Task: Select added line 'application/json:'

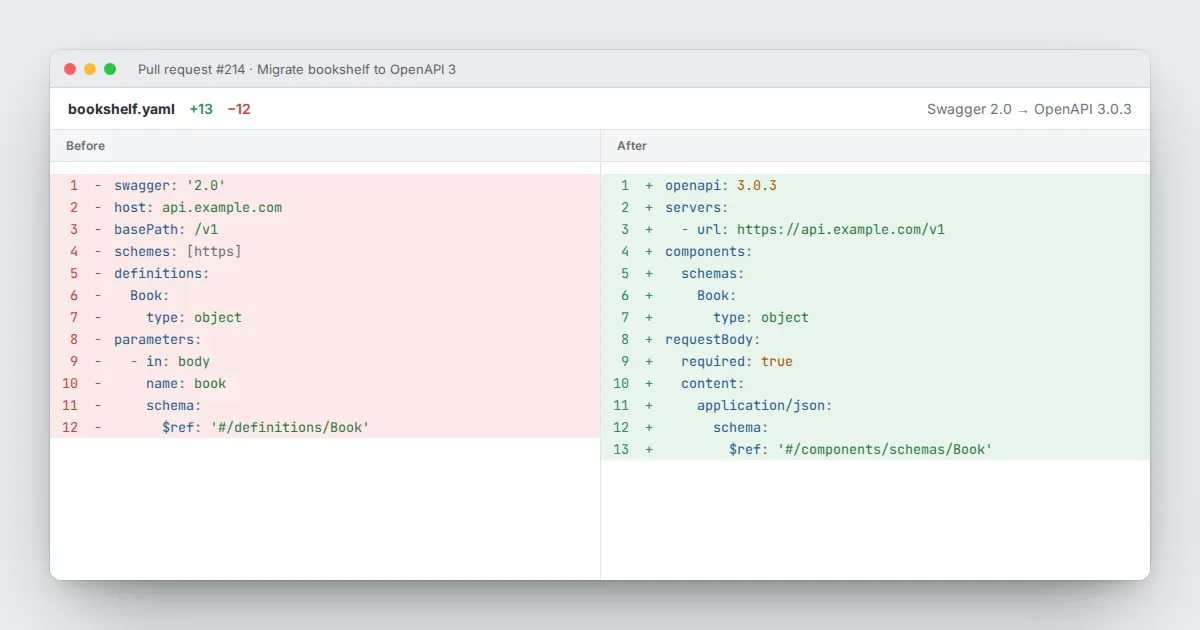Action: coord(875,406)
